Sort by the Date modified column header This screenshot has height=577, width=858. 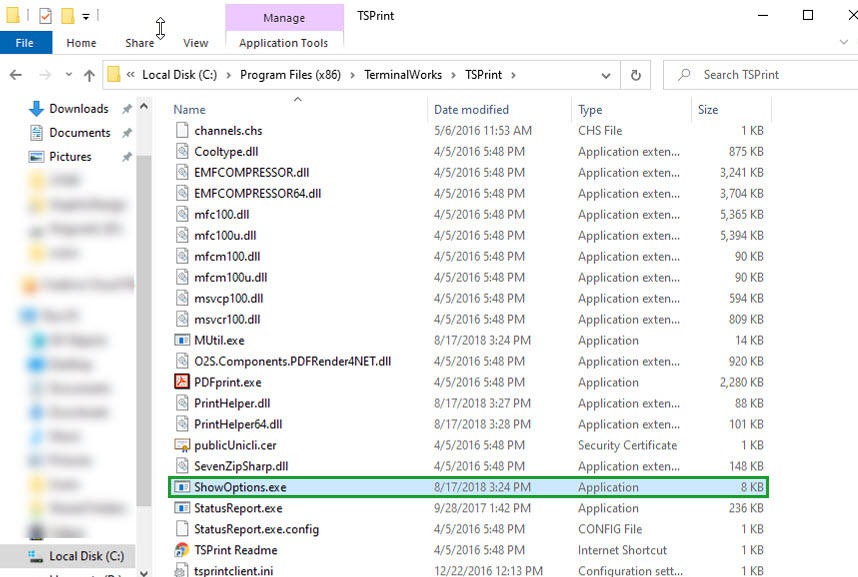point(471,110)
